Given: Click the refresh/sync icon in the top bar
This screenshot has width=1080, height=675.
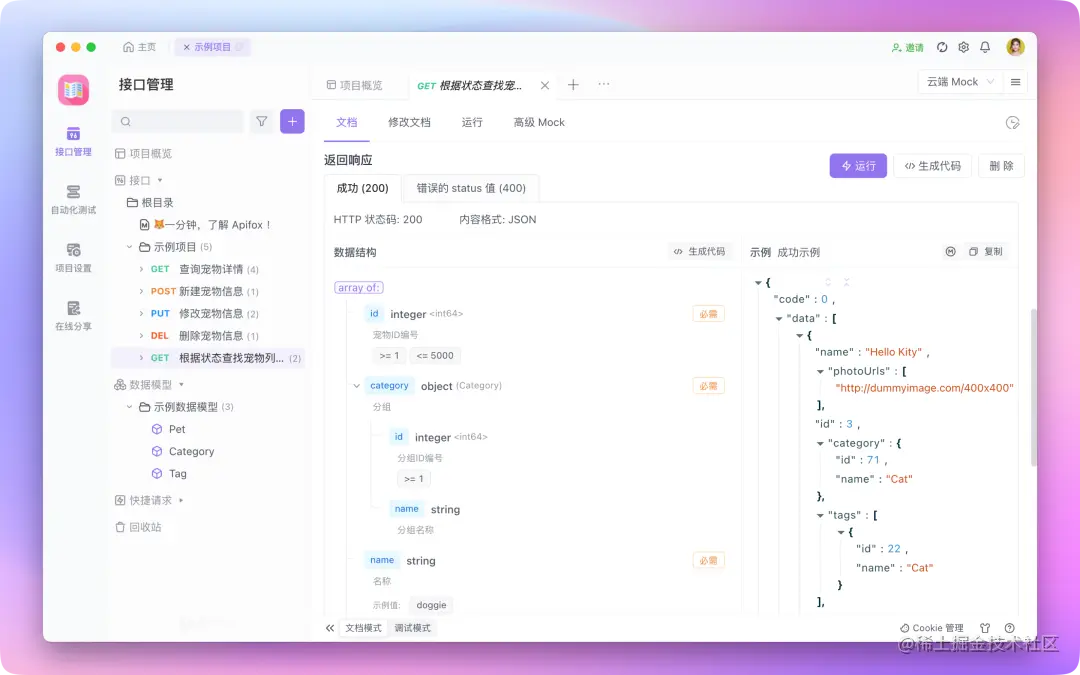Looking at the screenshot, I should coord(941,46).
